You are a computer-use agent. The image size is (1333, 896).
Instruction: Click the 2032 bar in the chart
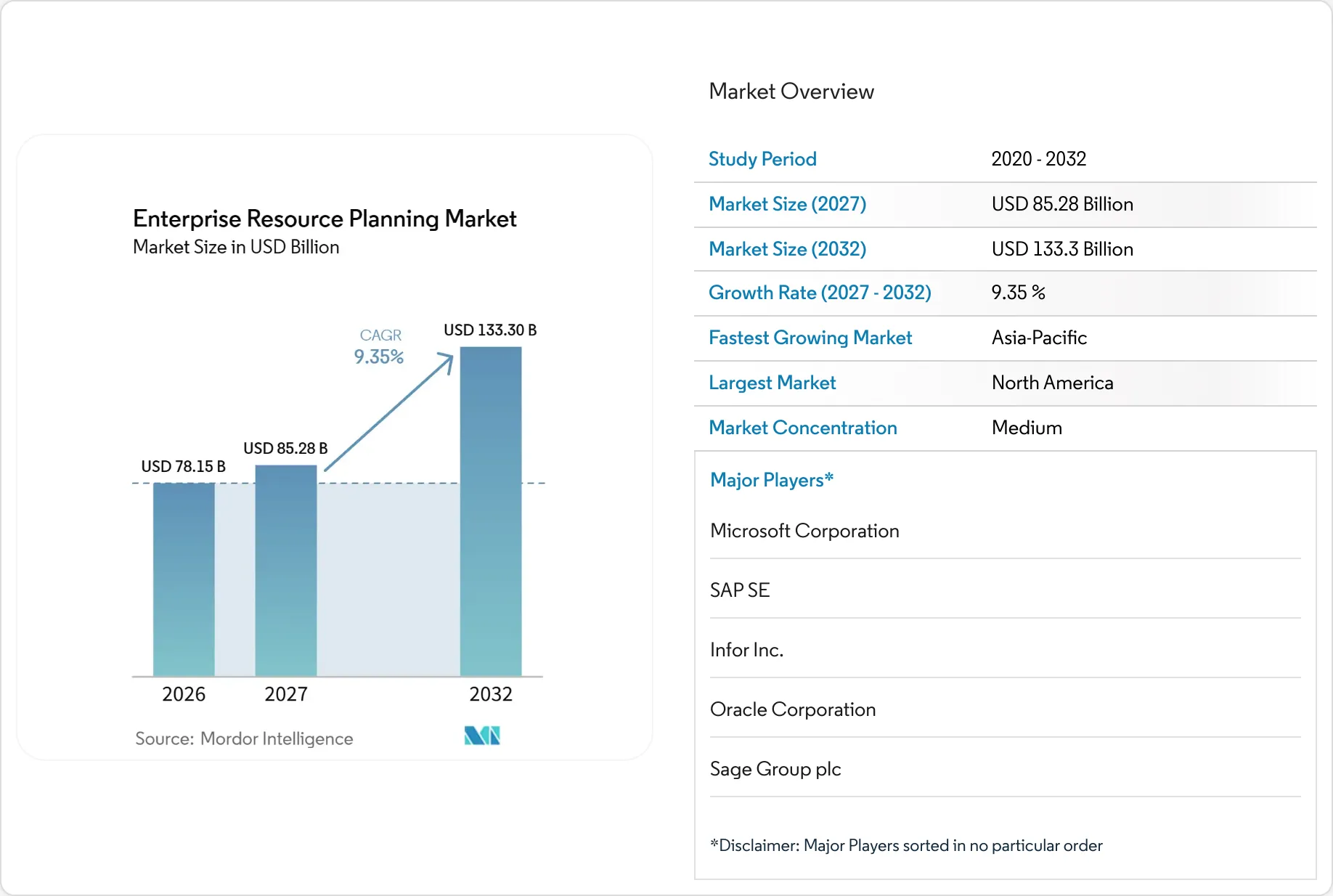pyautogui.click(x=491, y=512)
